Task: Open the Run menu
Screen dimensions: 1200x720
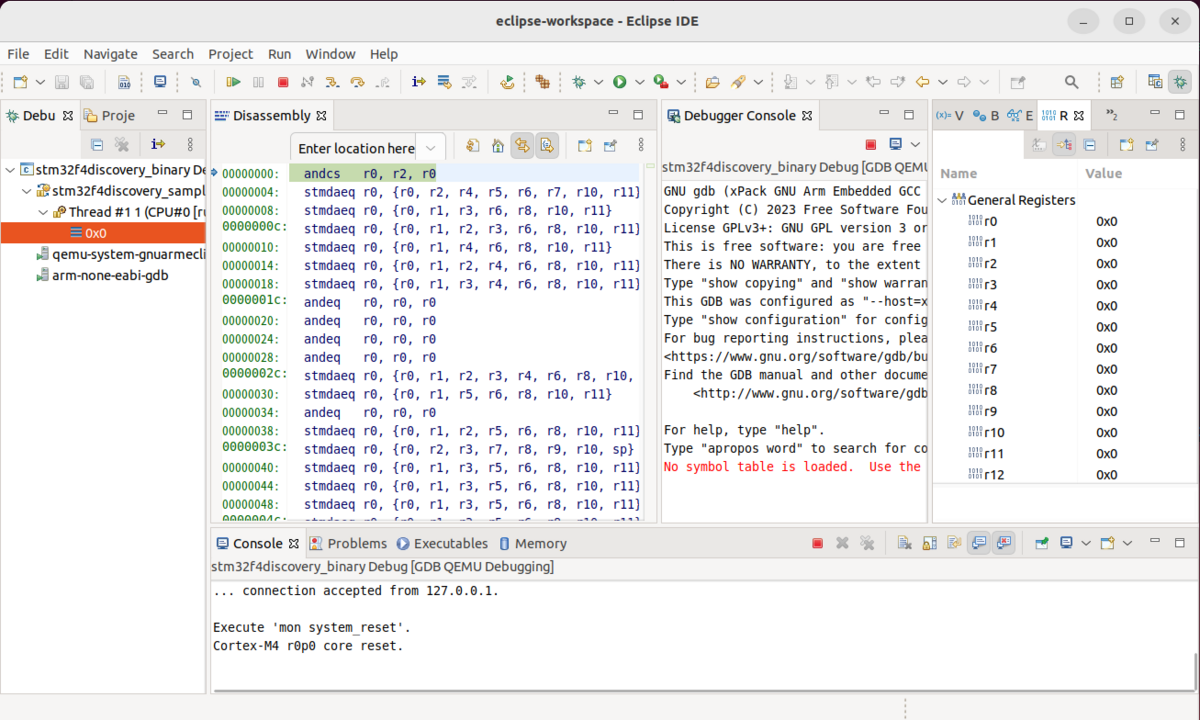Action: click(x=279, y=54)
